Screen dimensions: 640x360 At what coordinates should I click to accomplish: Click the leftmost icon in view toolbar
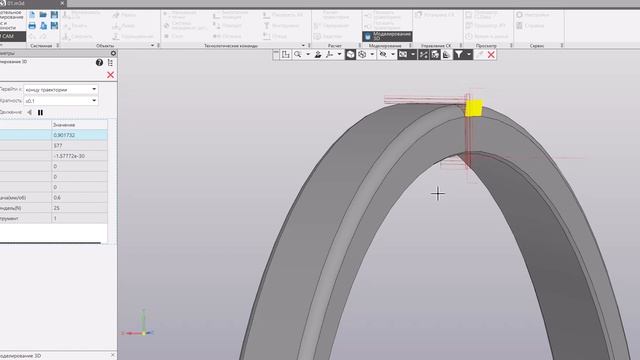(x=276, y=54)
